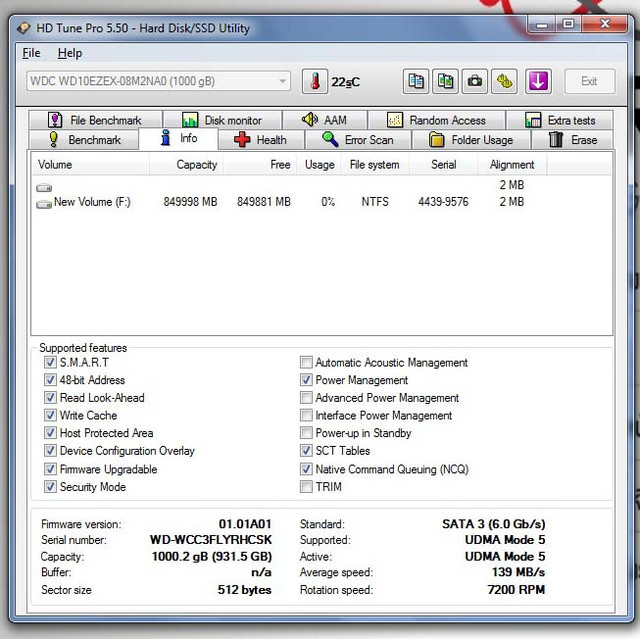The width and height of the screenshot is (640, 639).
Task: Select the New Volume (F:) row
Action: [x=322, y=202]
